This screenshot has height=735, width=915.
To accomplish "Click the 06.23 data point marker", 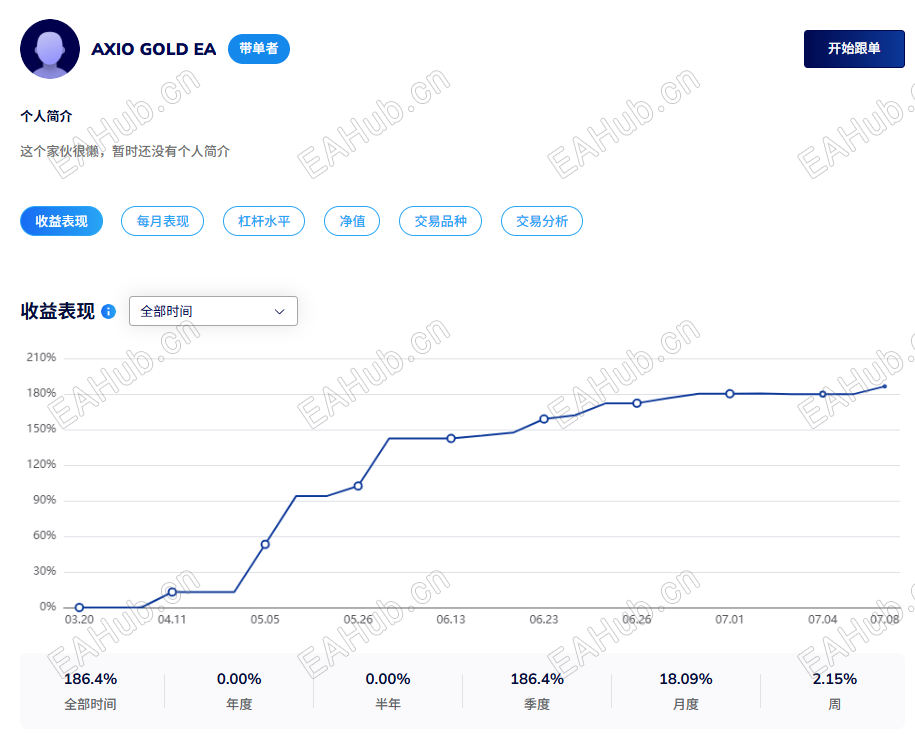I will 544,419.
